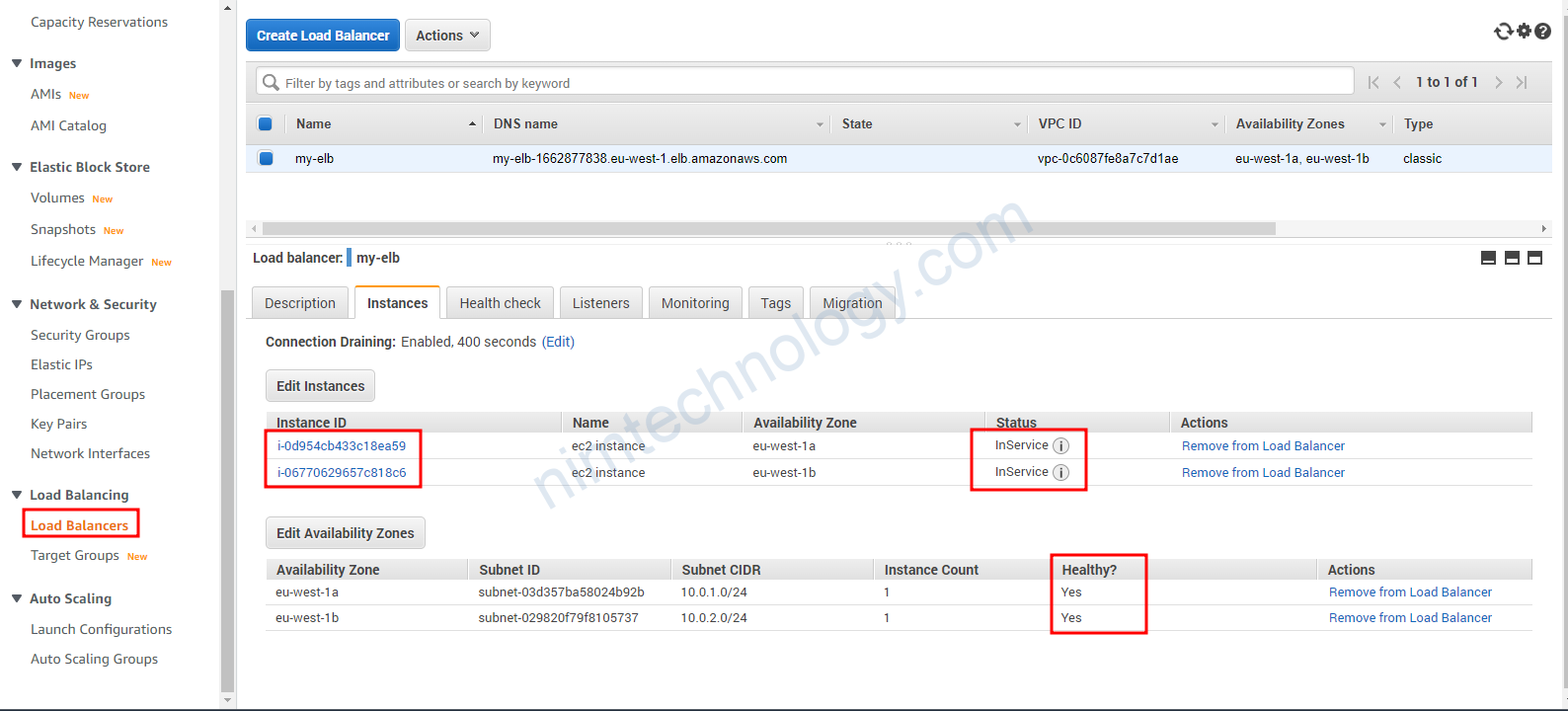Open Network Interfaces in sidebar

tap(90, 453)
